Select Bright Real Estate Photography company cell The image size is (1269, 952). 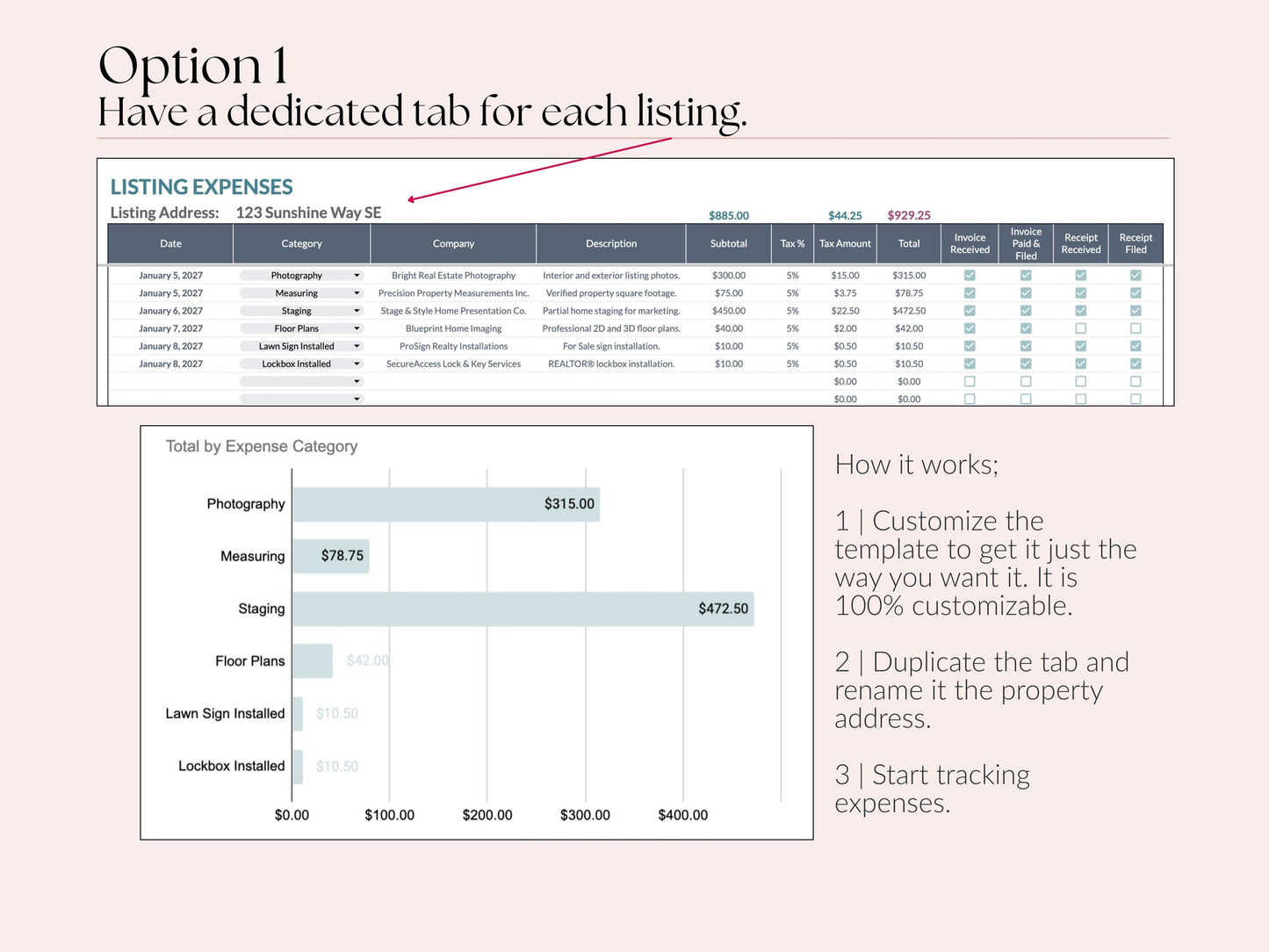[453, 276]
